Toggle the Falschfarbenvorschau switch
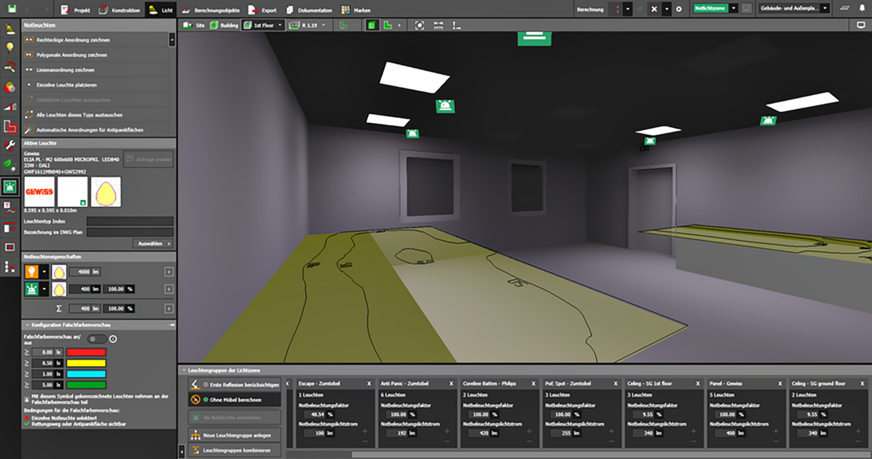 click(98, 339)
